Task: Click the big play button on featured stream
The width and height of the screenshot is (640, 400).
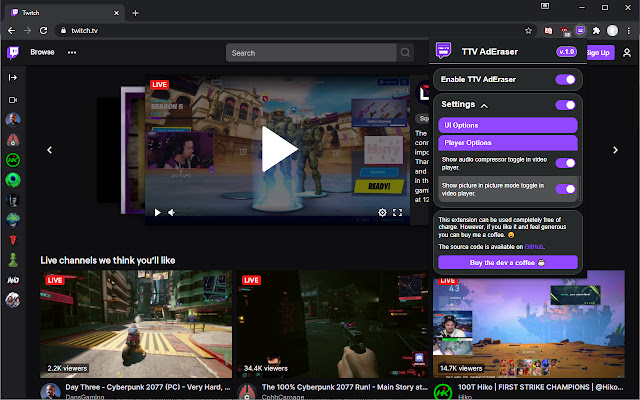Action: pyautogui.click(x=279, y=149)
